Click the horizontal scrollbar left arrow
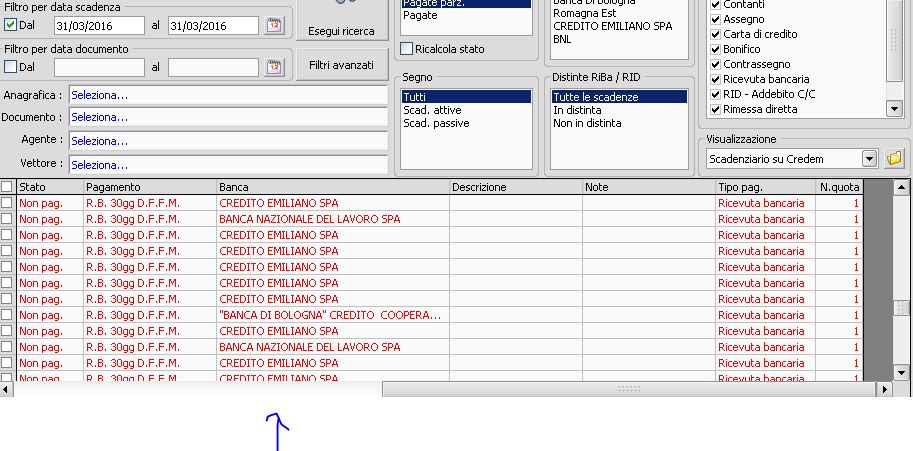The height and width of the screenshot is (451, 913). pos(6,389)
